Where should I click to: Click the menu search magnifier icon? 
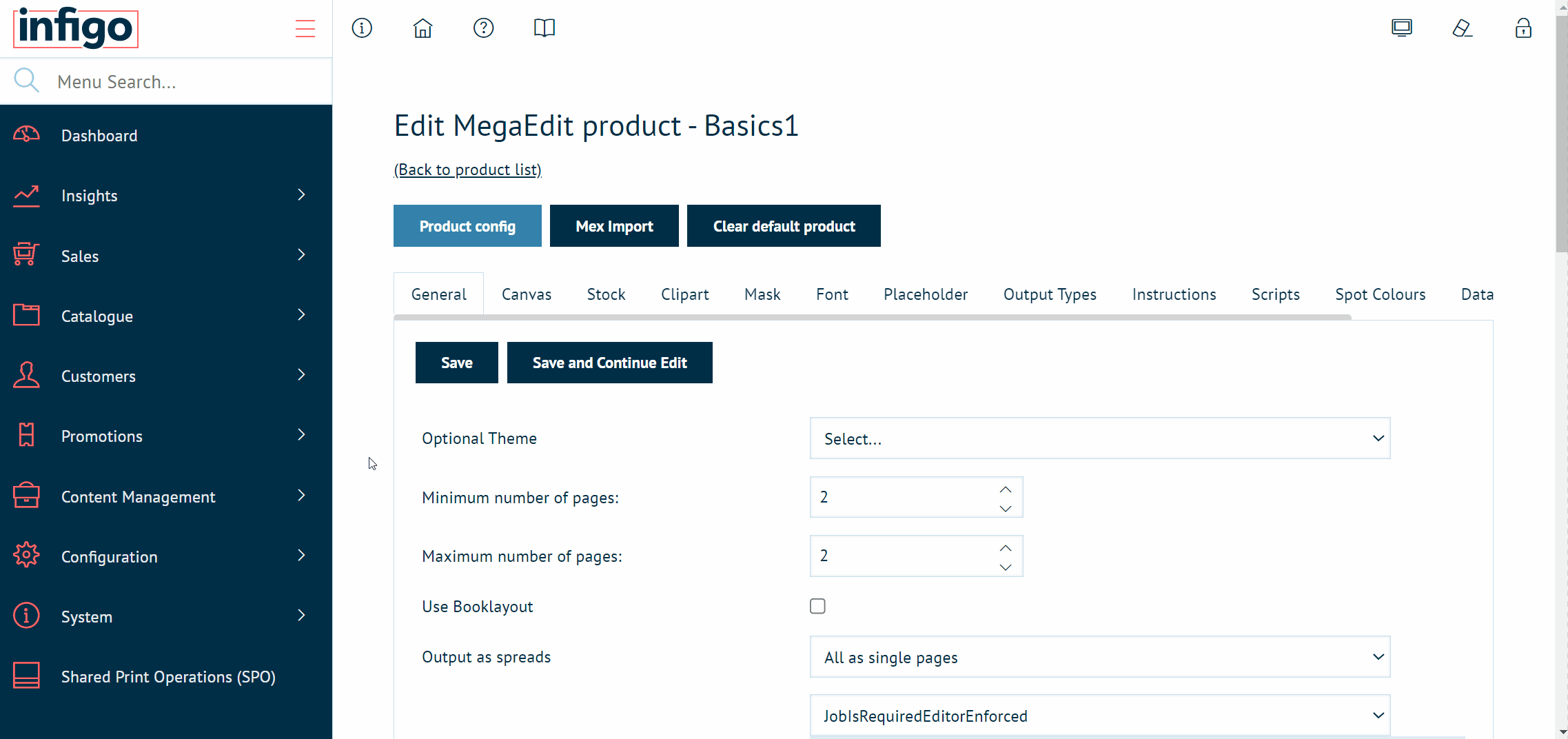click(x=26, y=81)
